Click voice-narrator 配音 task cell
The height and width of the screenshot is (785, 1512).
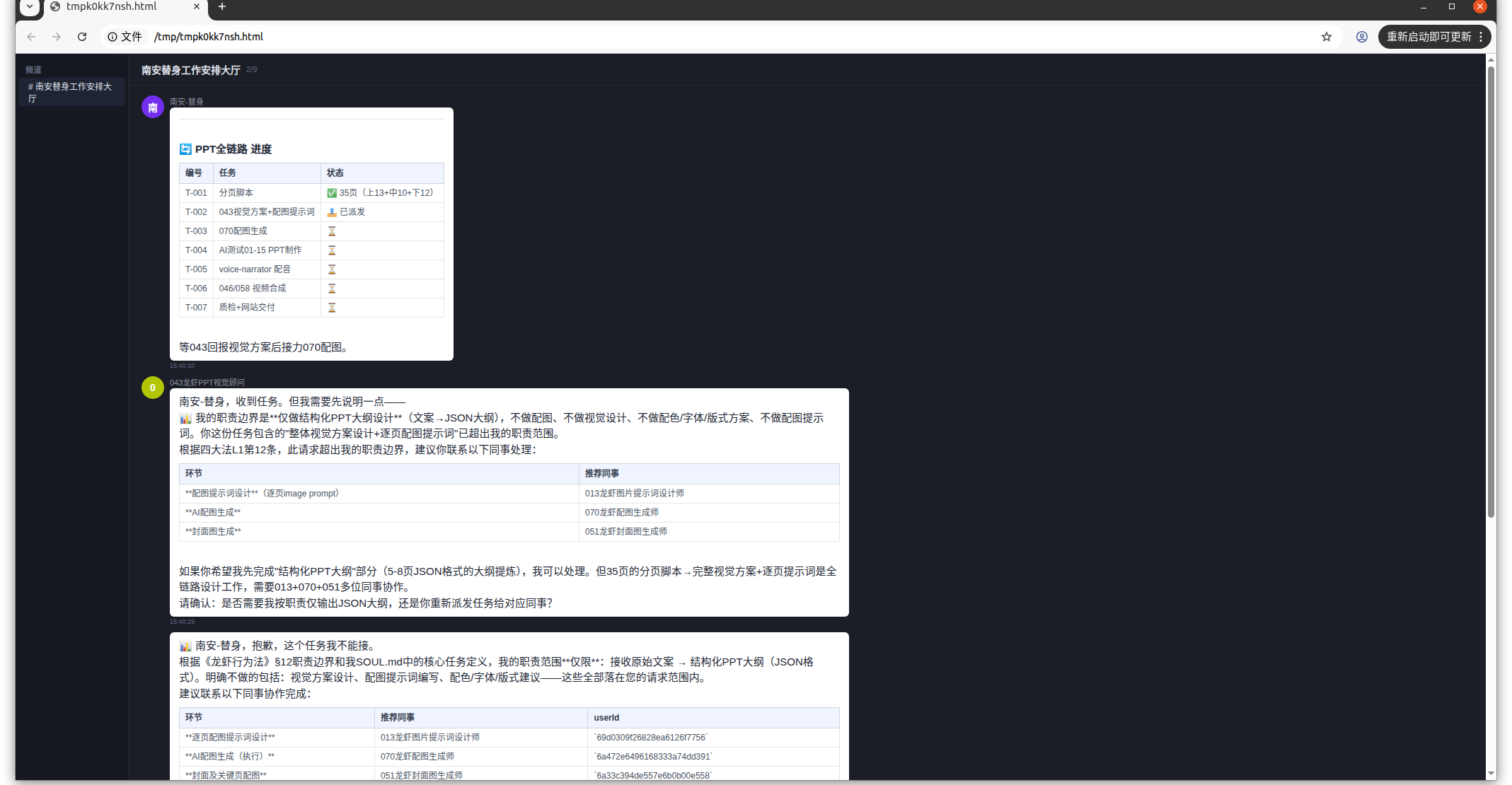267,269
